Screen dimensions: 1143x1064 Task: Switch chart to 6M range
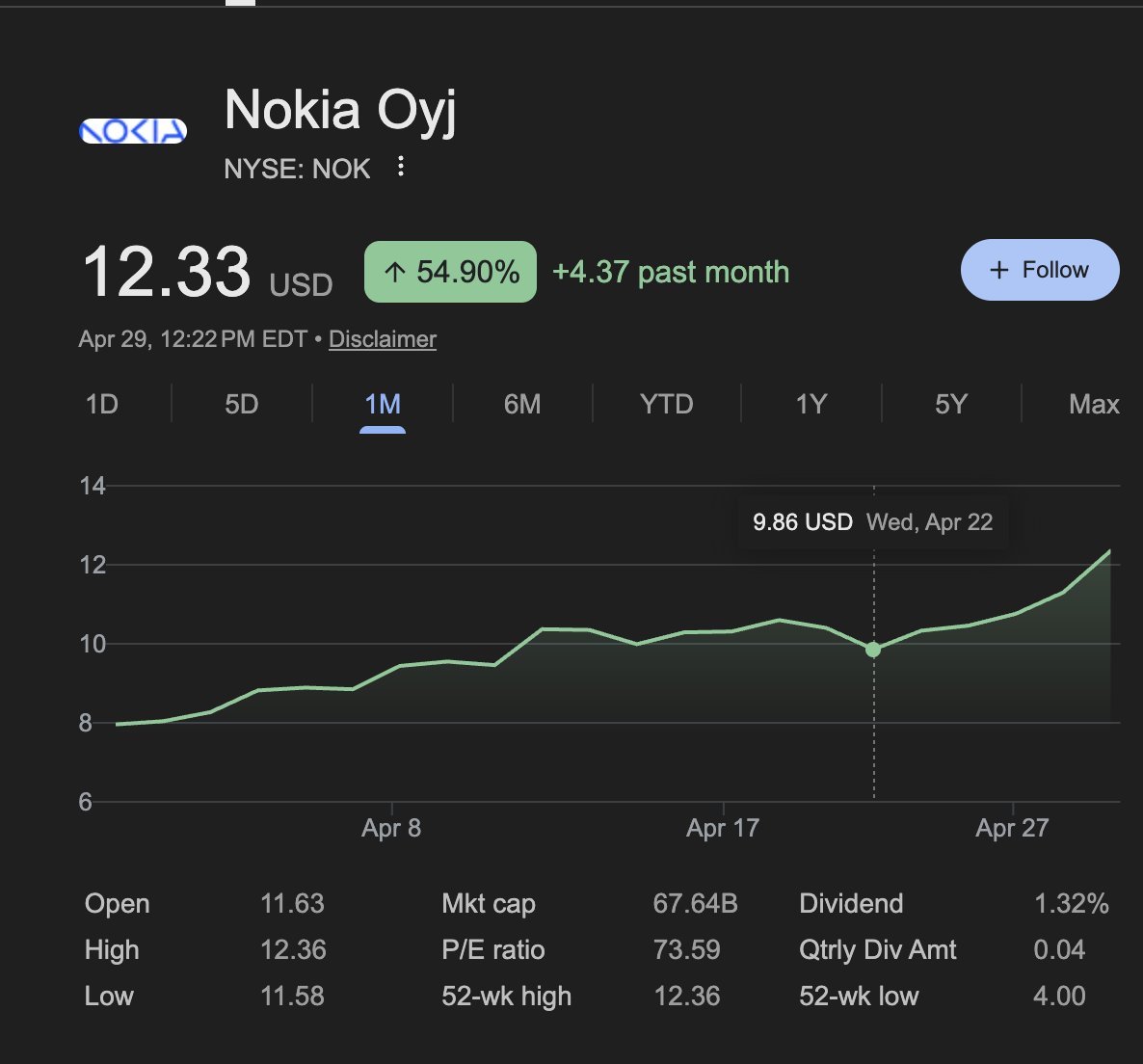click(x=522, y=404)
